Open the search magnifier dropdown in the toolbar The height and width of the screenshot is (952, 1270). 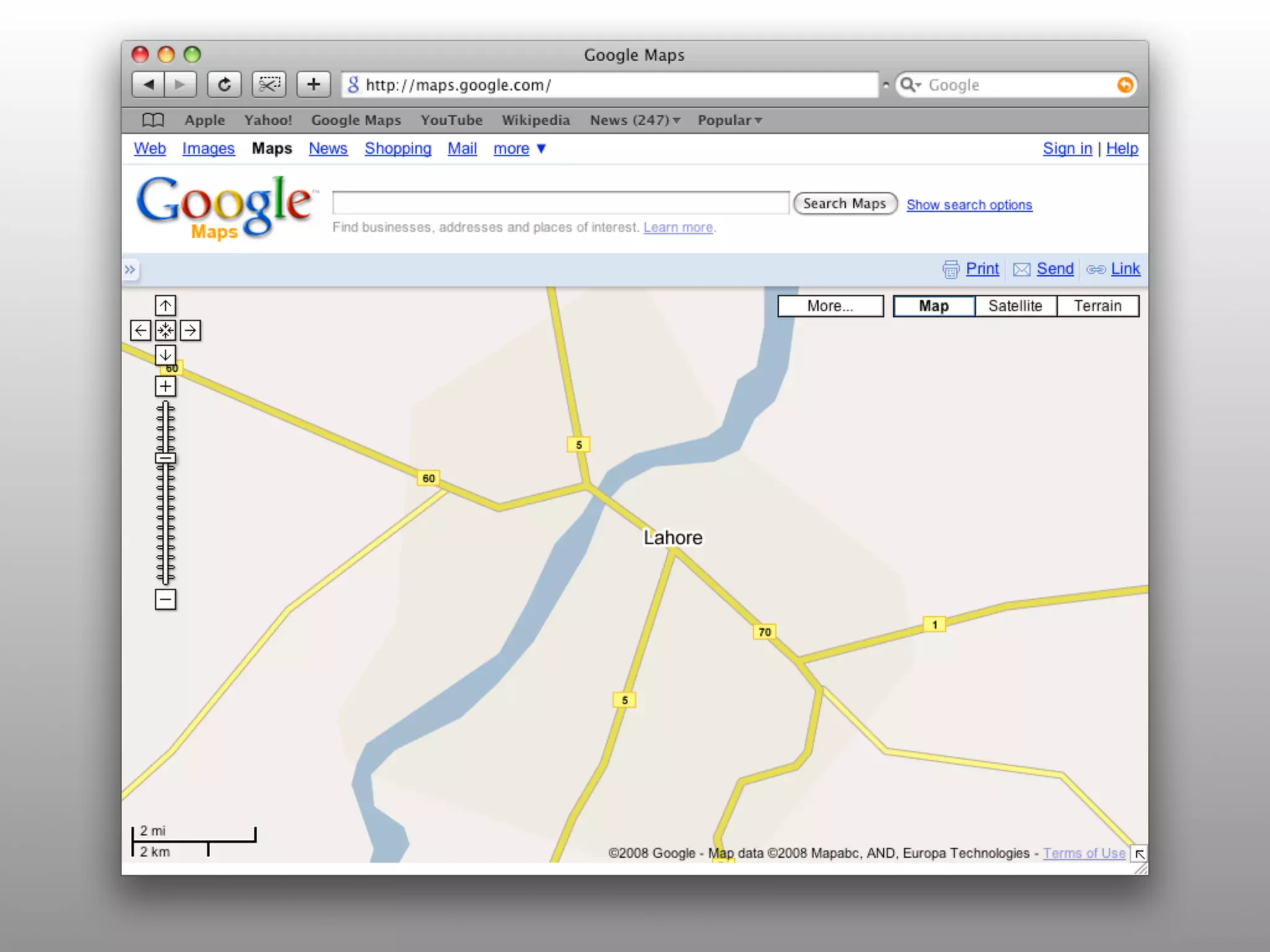910,85
